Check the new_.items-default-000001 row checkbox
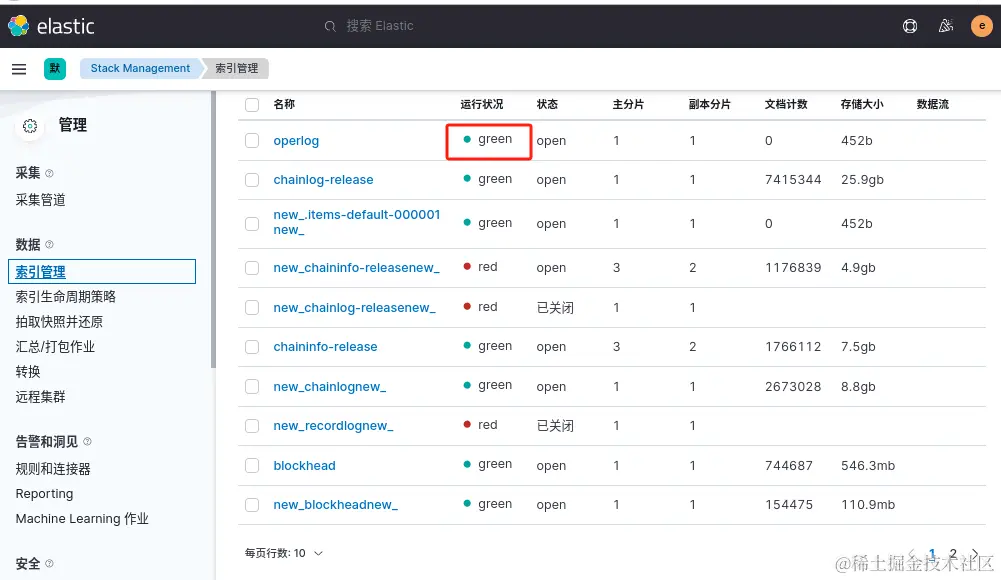1001x580 pixels. (252, 223)
